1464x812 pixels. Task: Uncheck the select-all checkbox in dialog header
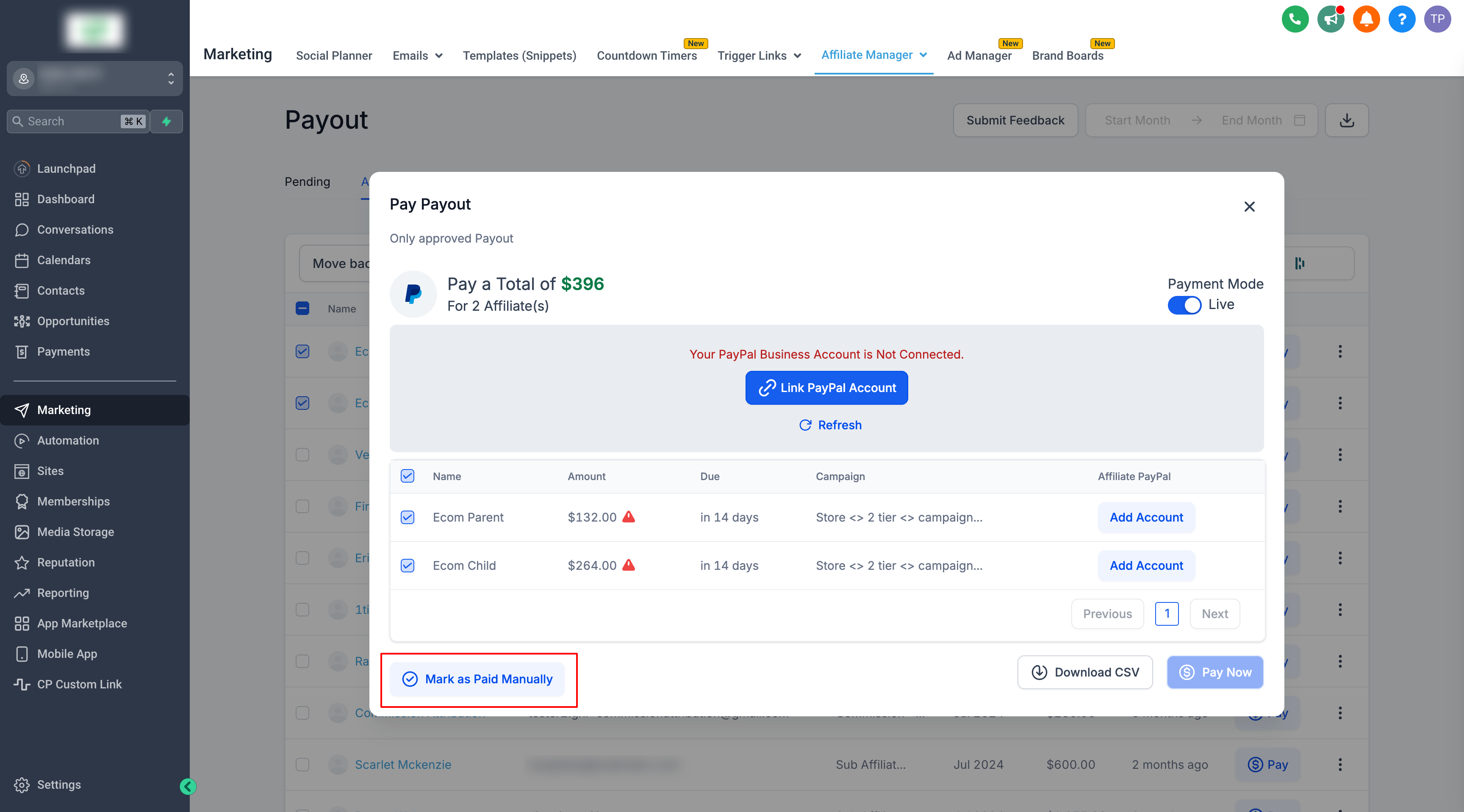pos(408,476)
